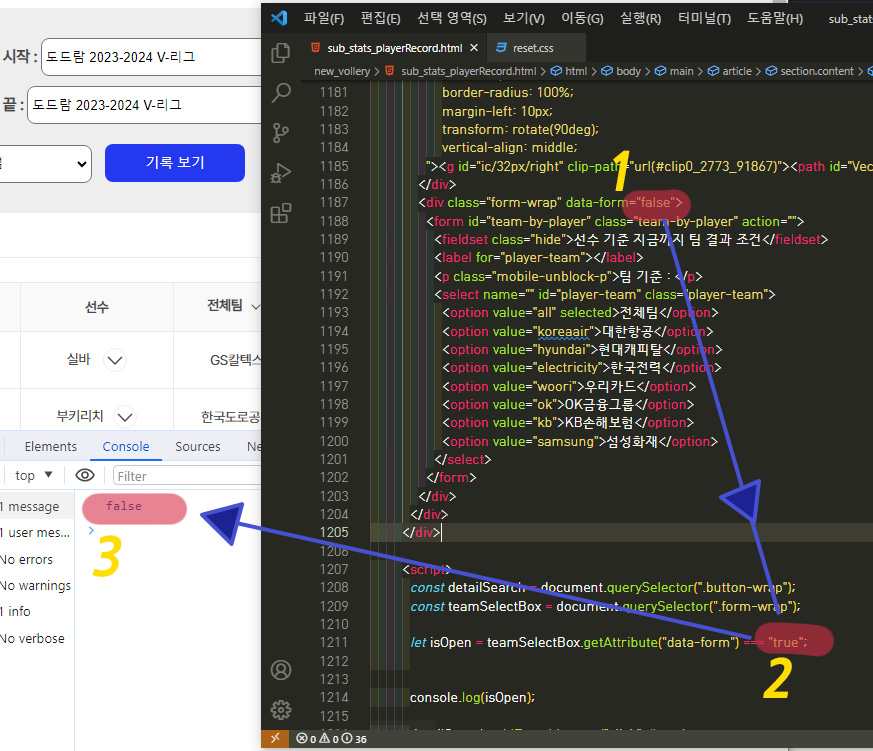Open the 선택 영역(S) menu
The height and width of the screenshot is (751, 873).
click(x=452, y=18)
